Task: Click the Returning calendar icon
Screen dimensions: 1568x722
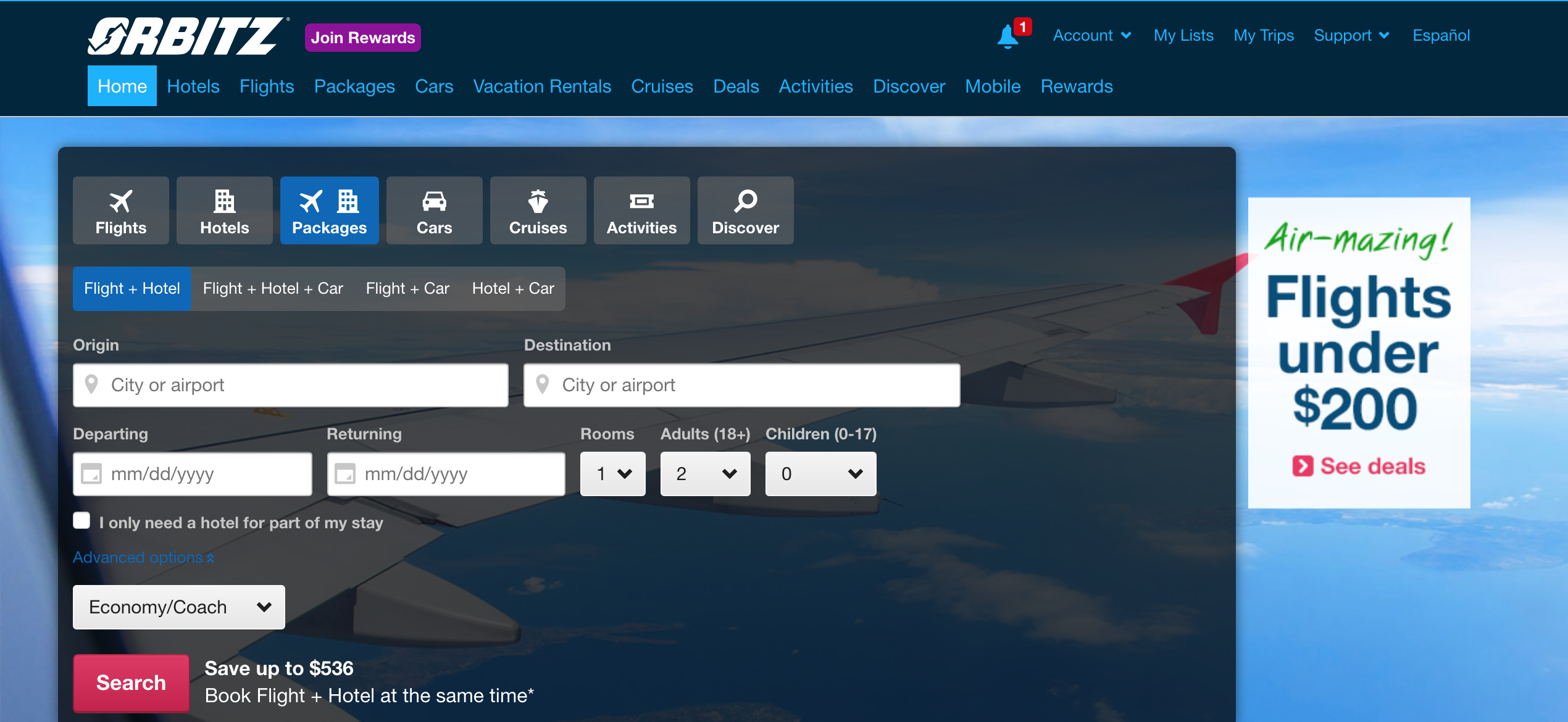Action: [345, 474]
